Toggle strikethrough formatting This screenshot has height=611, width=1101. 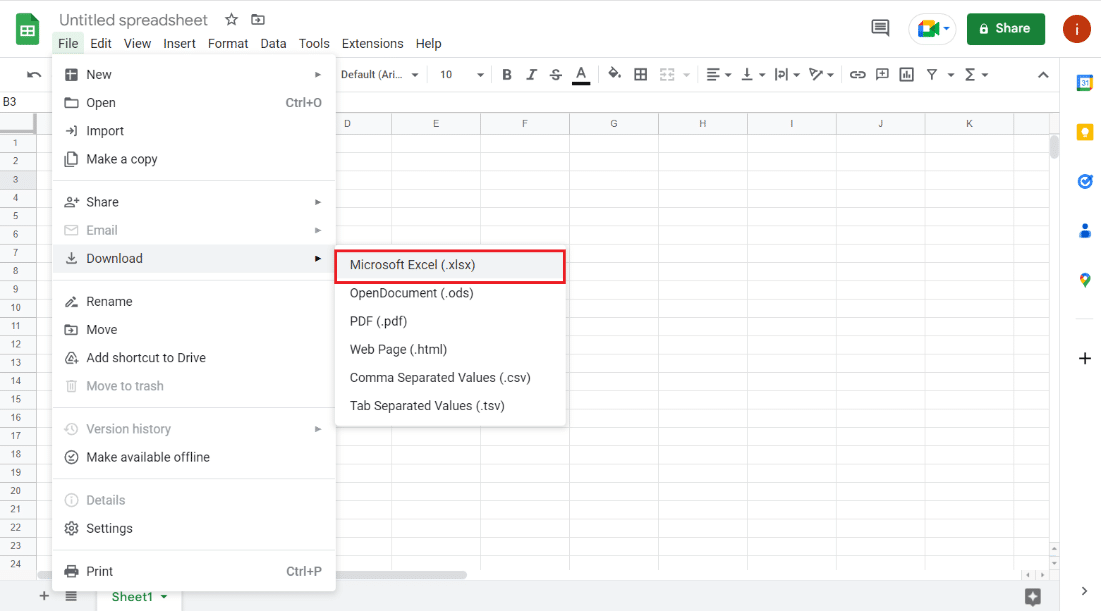coord(555,74)
